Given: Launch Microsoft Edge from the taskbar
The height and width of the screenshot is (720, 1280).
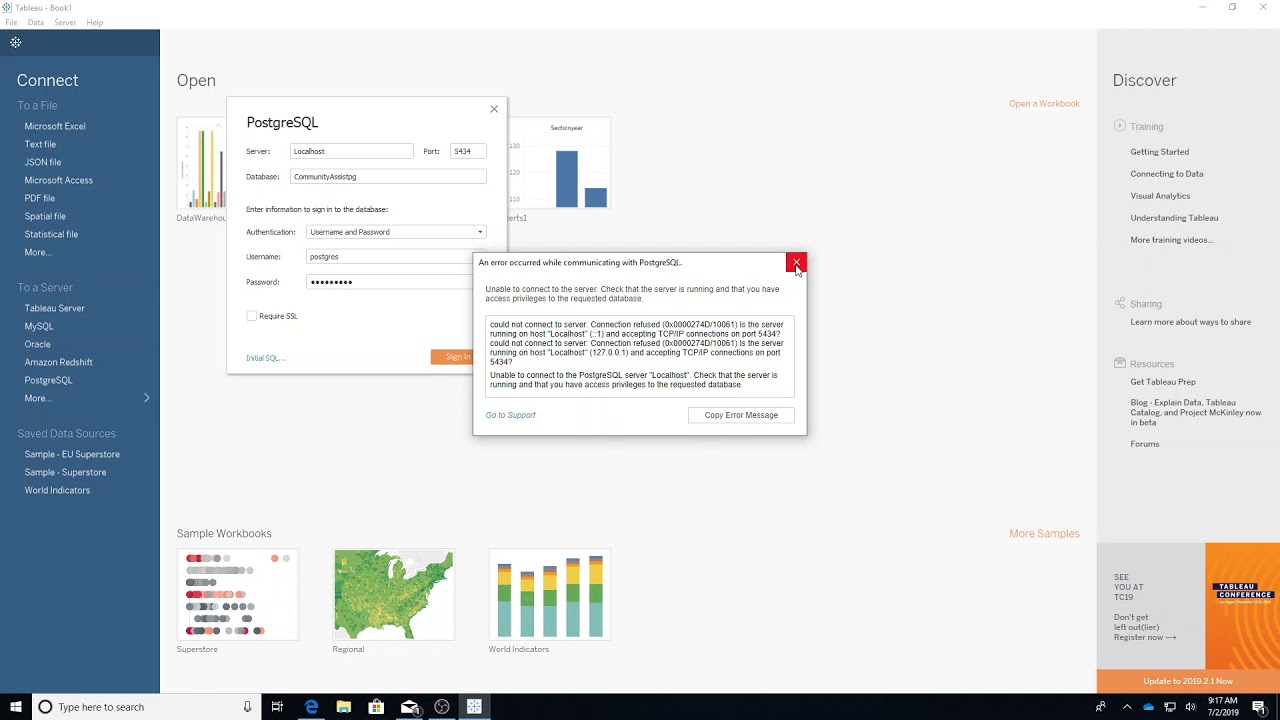Looking at the screenshot, I should (x=311, y=707).
